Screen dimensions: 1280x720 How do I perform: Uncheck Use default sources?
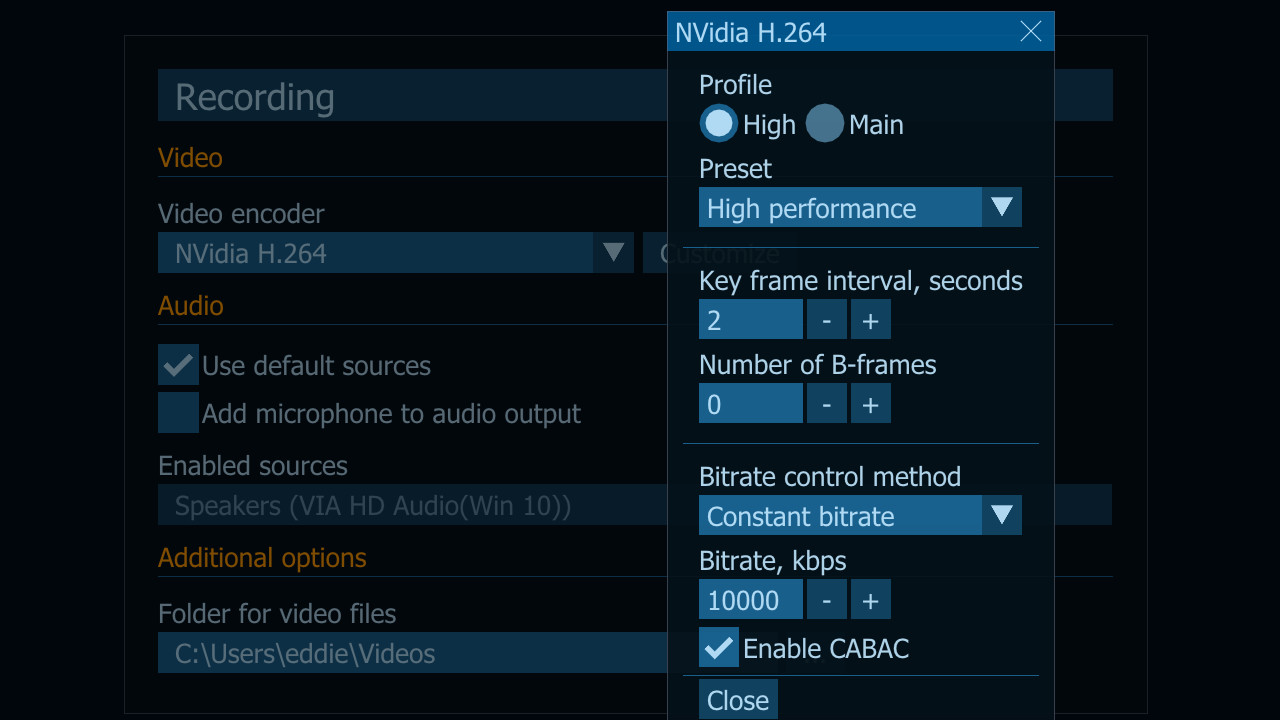178,364
